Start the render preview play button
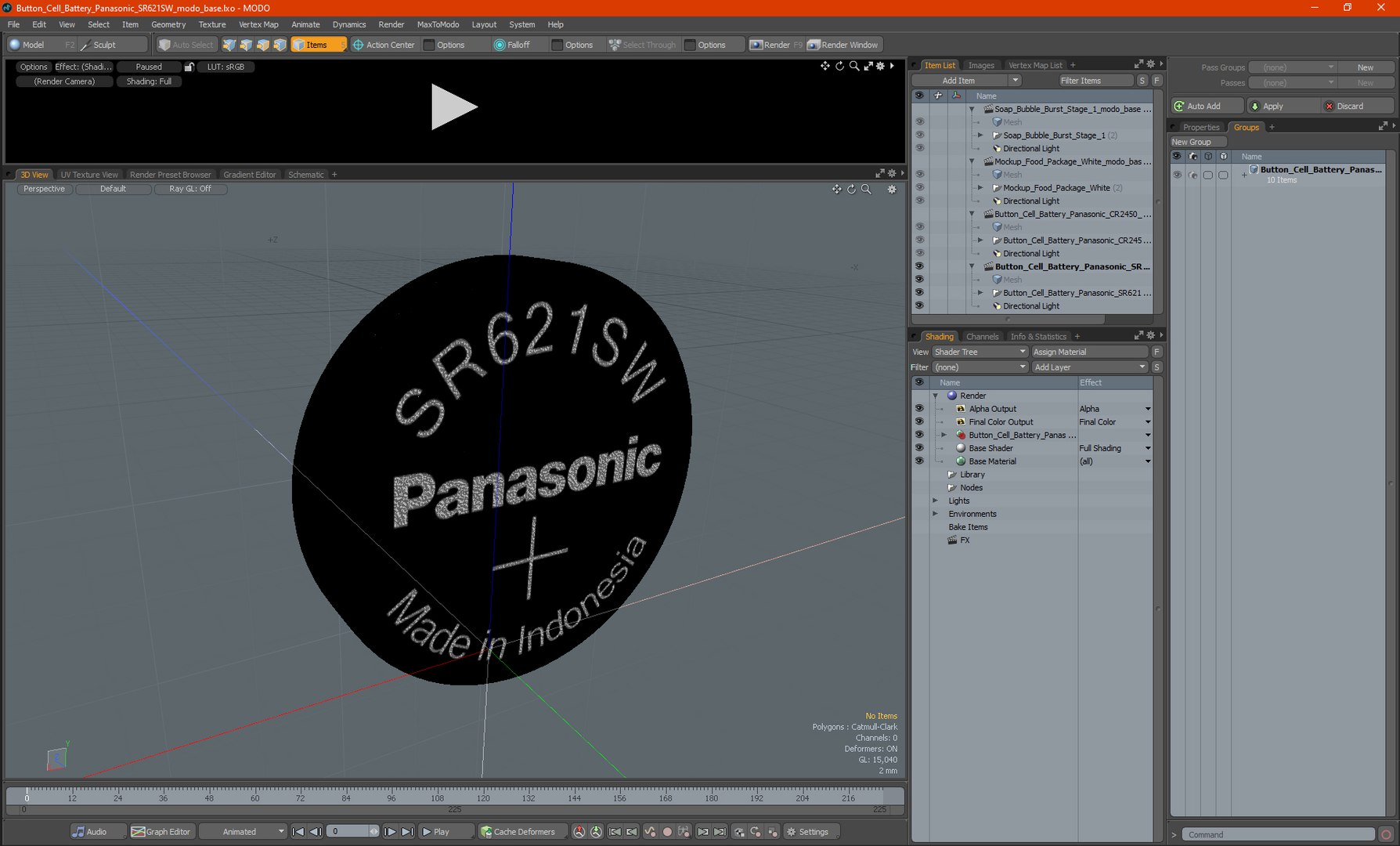 pos(453,107)
